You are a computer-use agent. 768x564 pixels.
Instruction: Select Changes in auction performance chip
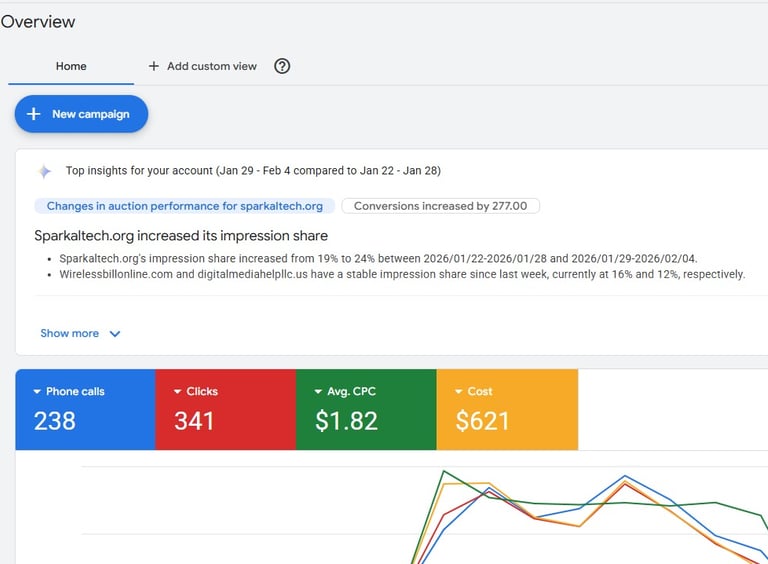point(184,206)
